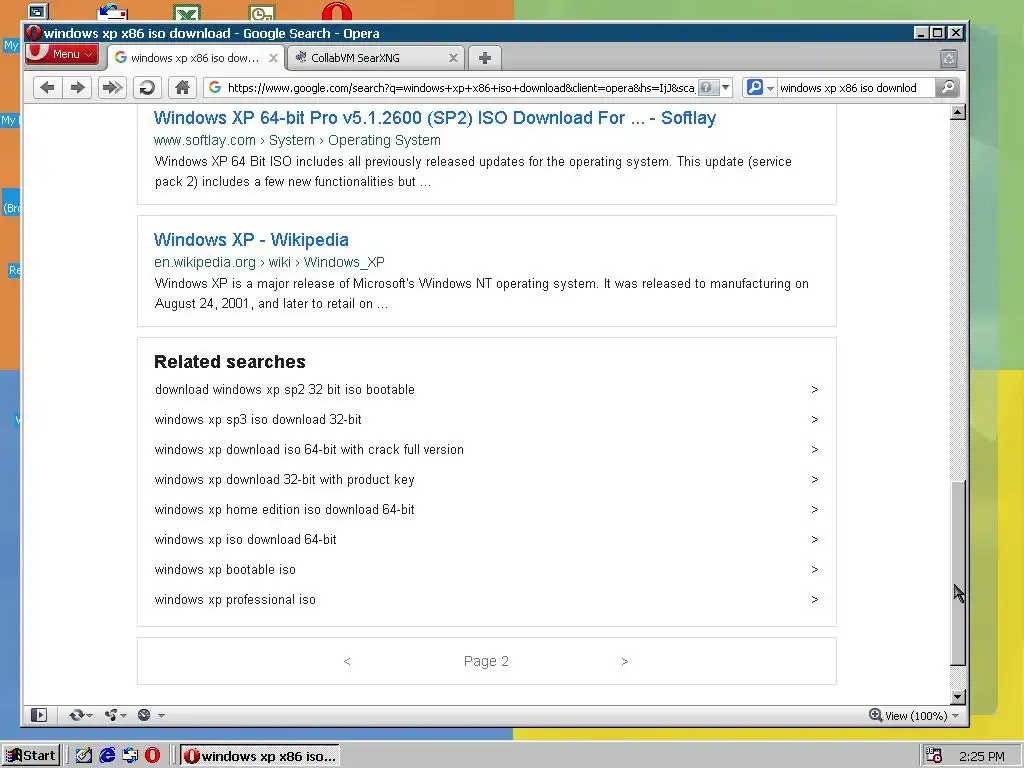Toggle the Opera side panel button
Image resolution: width=1024 pixels, height=768 pixels.
point(39,715)
